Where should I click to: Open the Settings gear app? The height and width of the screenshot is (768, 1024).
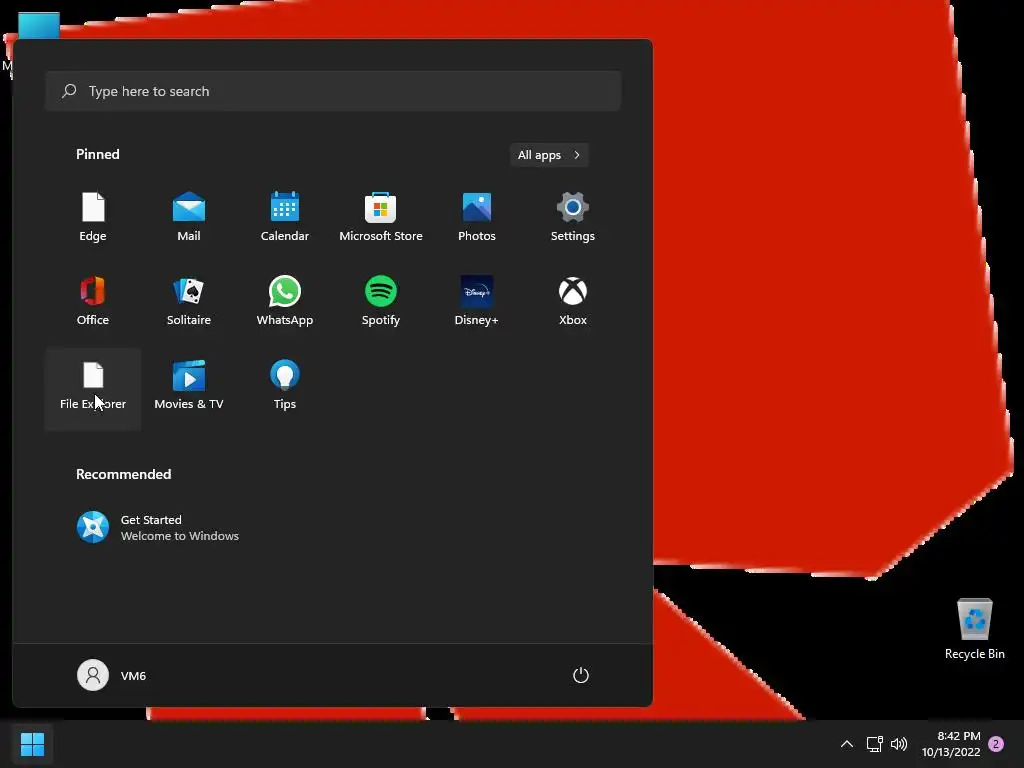(x=573, y=218)
